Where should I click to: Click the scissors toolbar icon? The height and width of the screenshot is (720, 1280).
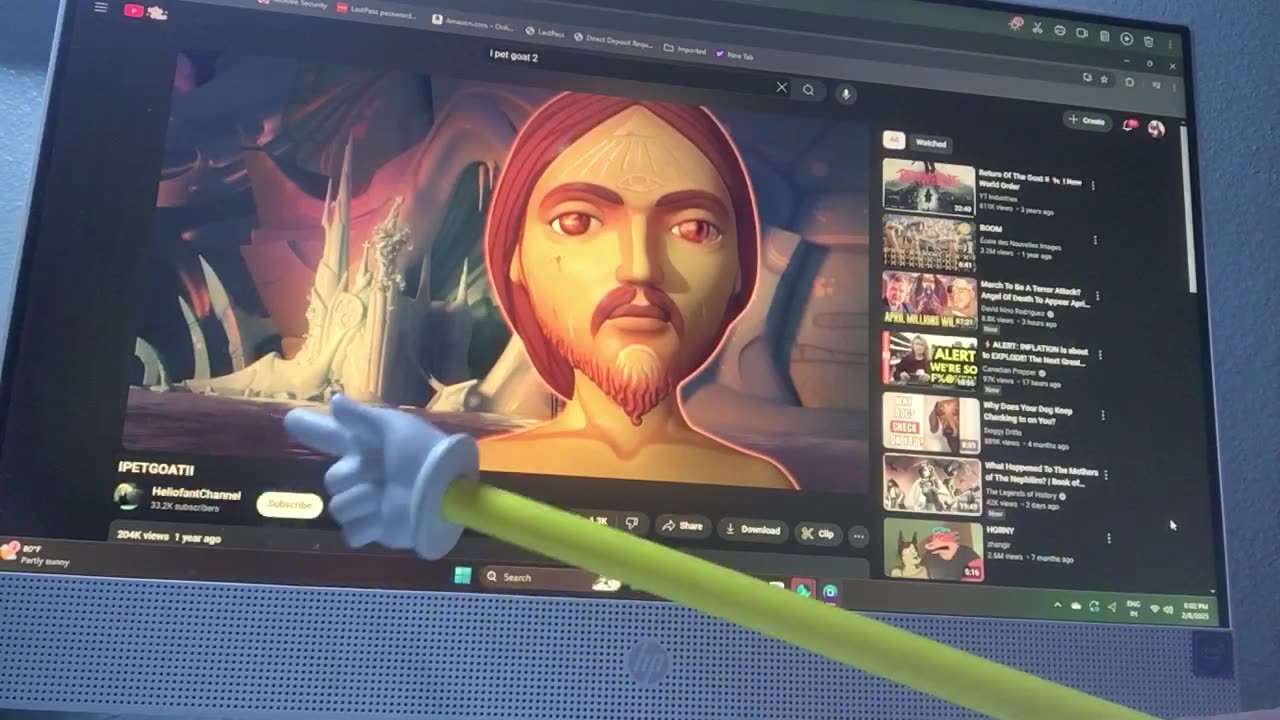(x=1037, y=28)
